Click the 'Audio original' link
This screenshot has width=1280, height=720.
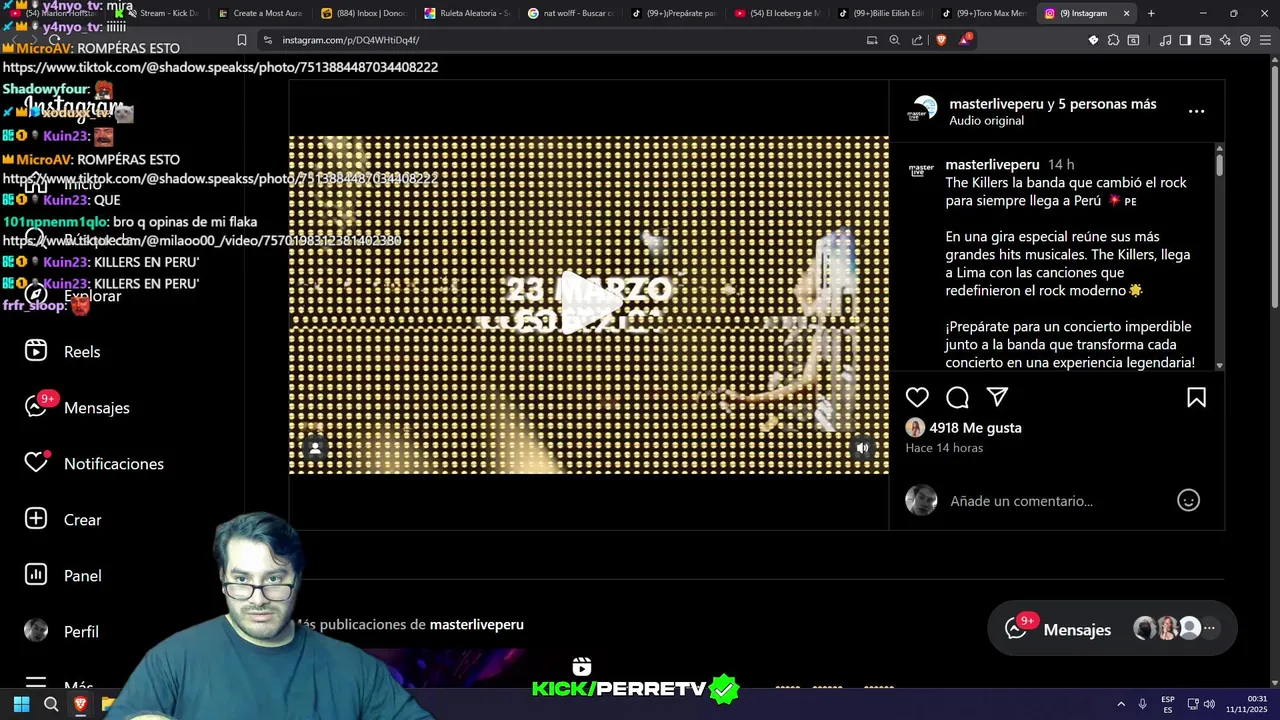986,120
